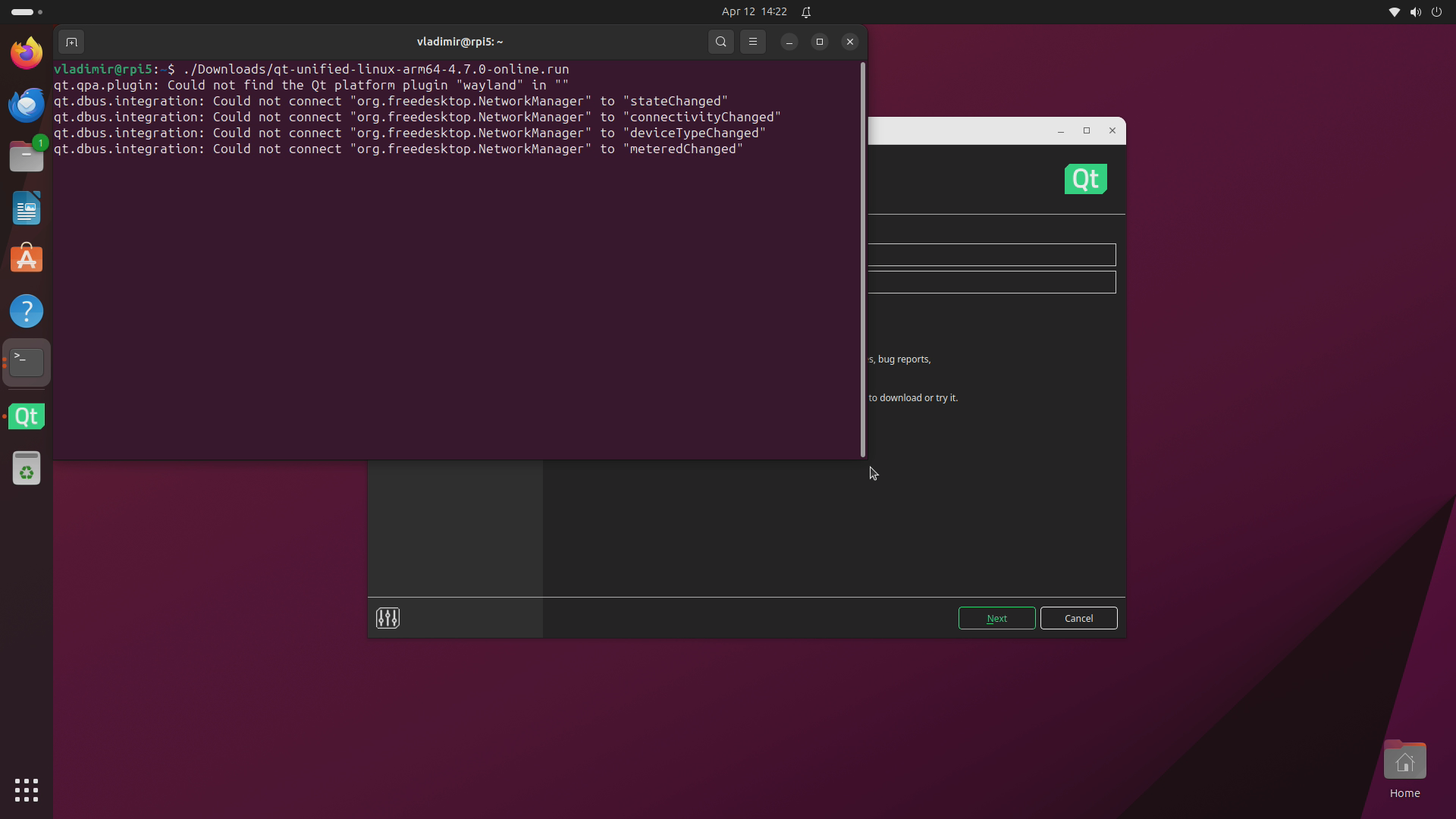Open Ubuntu App Center from the dock
This screenshot has height=819, width=1456.
(27, 259)
